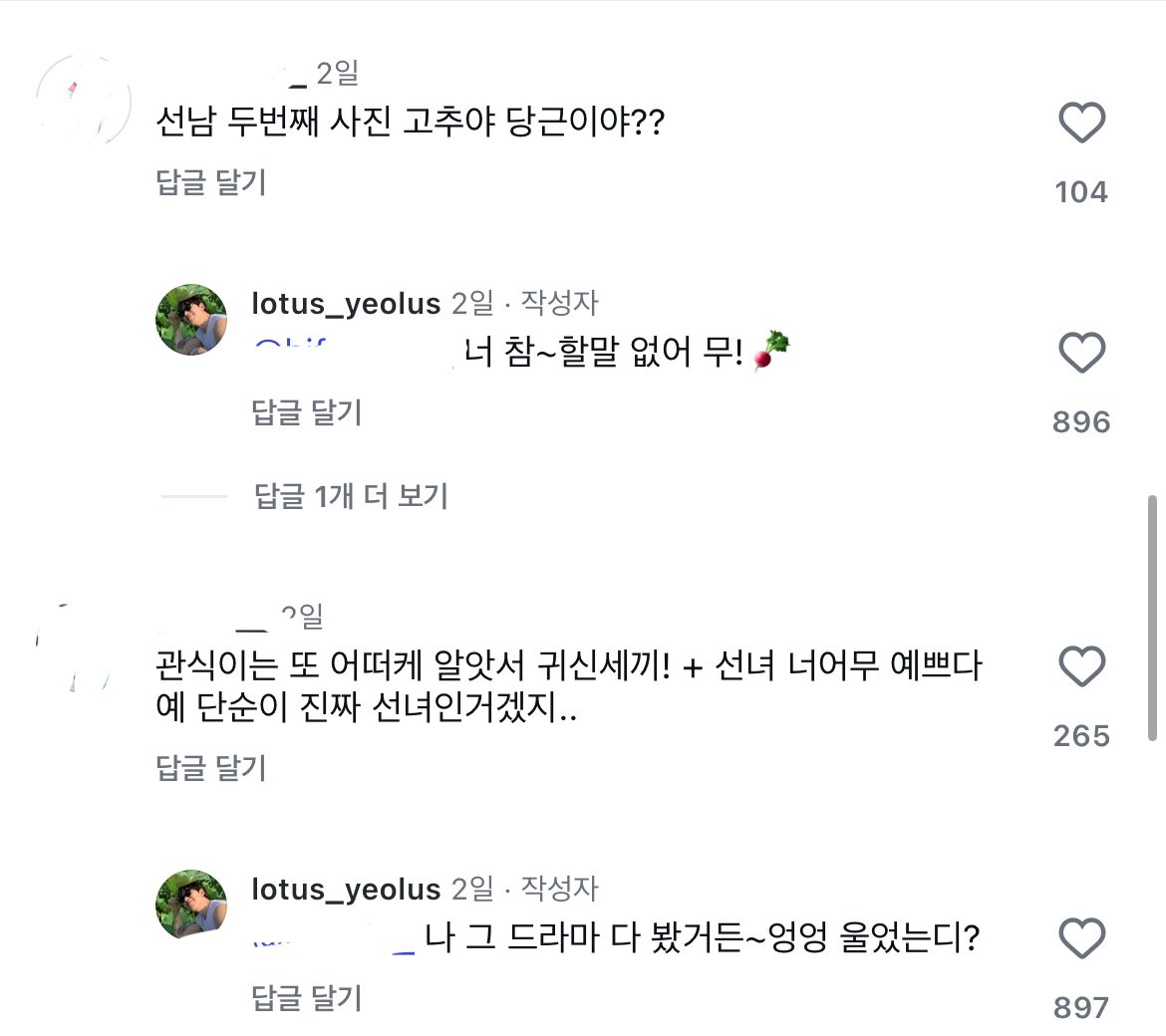
Task: Like the "관식이는 또 어떠케" comment
Action: tap(1081, 666)
